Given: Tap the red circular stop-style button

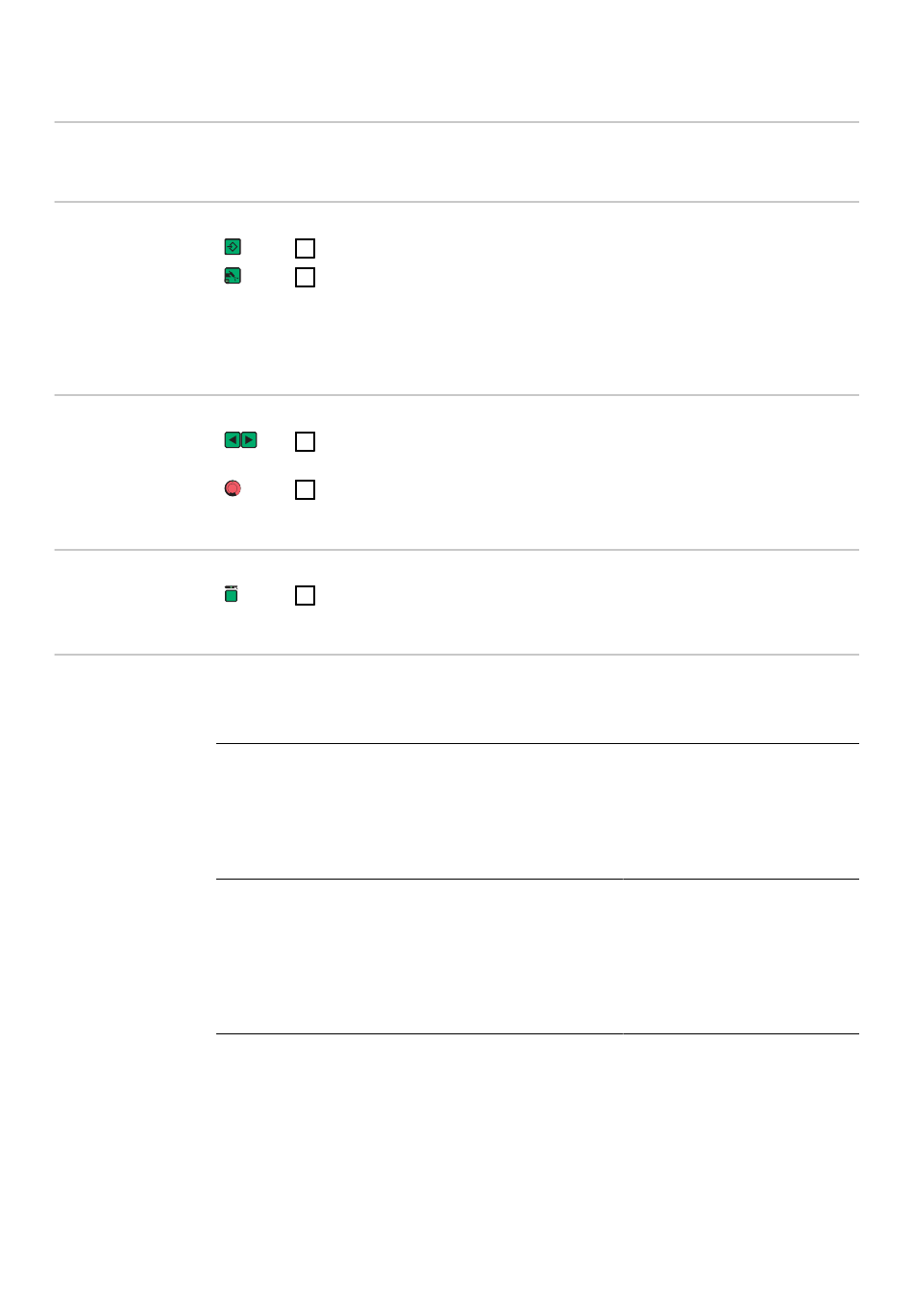Looking at the screenshot, I should 233,488.
